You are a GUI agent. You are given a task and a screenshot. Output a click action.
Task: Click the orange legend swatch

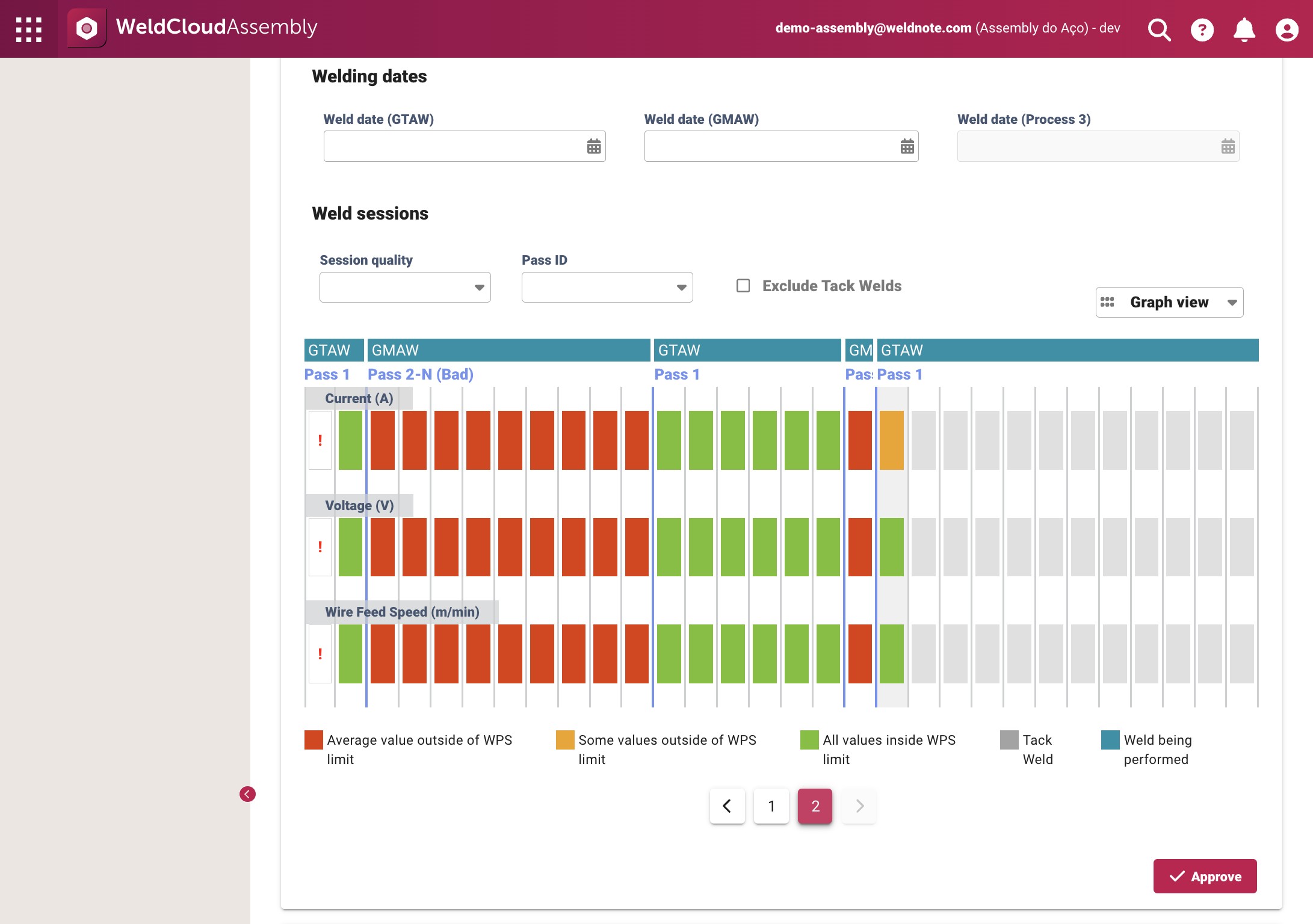coord(565,740)
